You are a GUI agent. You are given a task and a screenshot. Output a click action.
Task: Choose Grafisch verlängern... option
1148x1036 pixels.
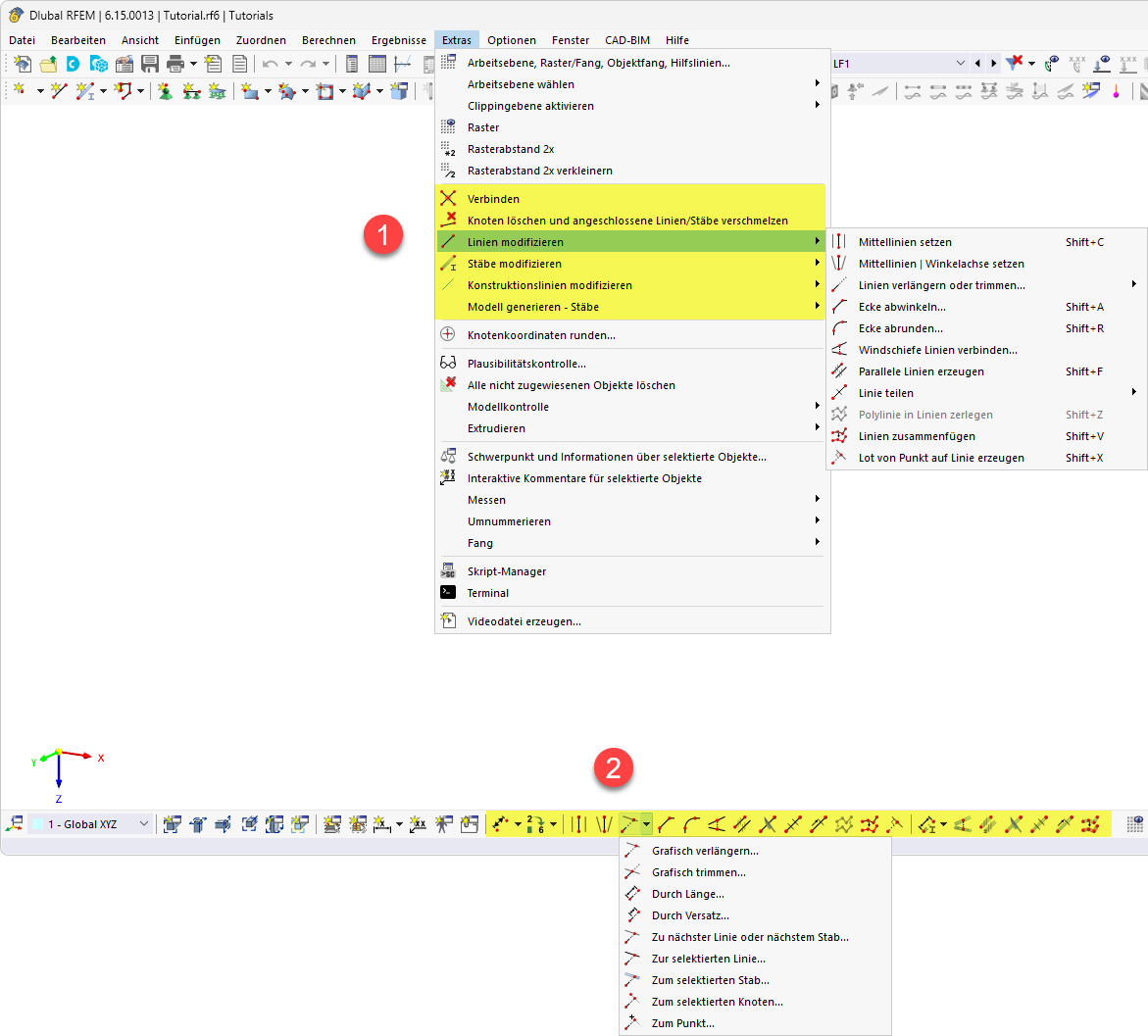(x=755, y=851)
